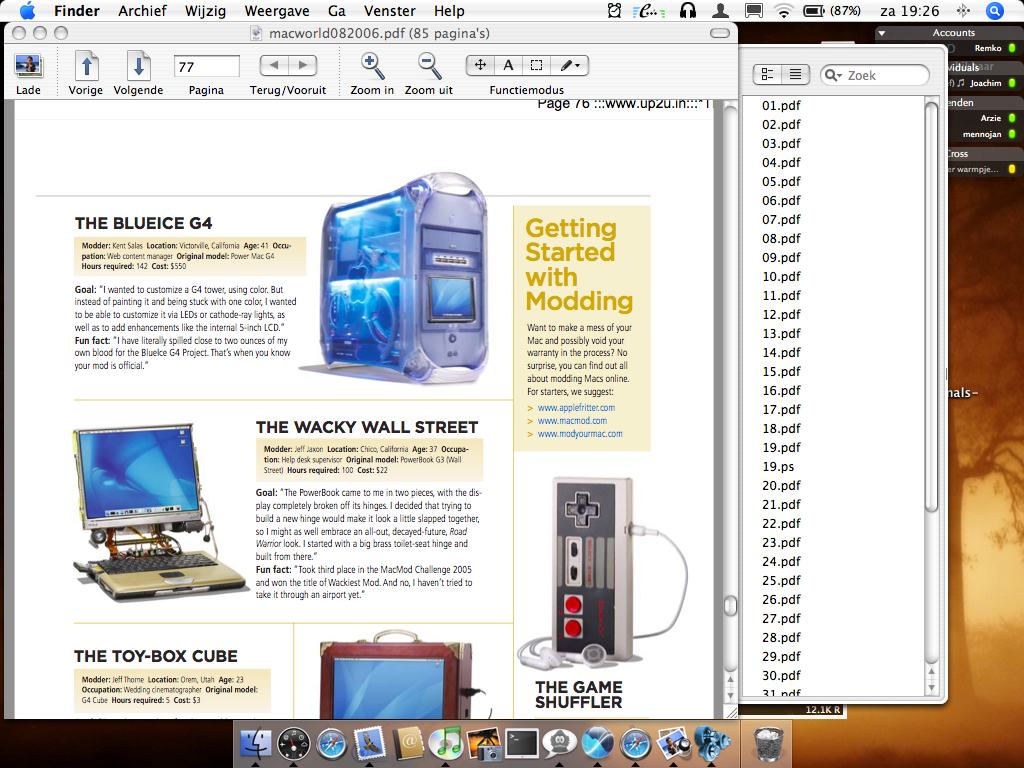Click the Terug back arrow
The image size is (1024, 768).
point(274,65)
